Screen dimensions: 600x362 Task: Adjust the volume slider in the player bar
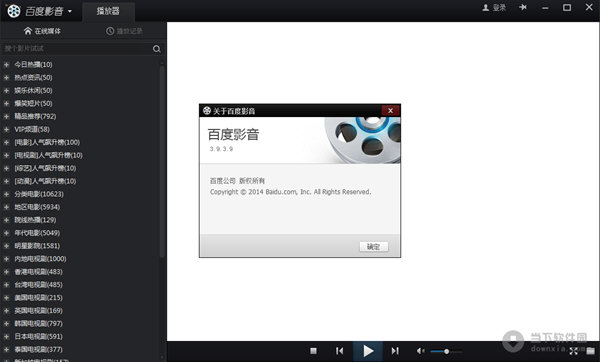(446, 351)
